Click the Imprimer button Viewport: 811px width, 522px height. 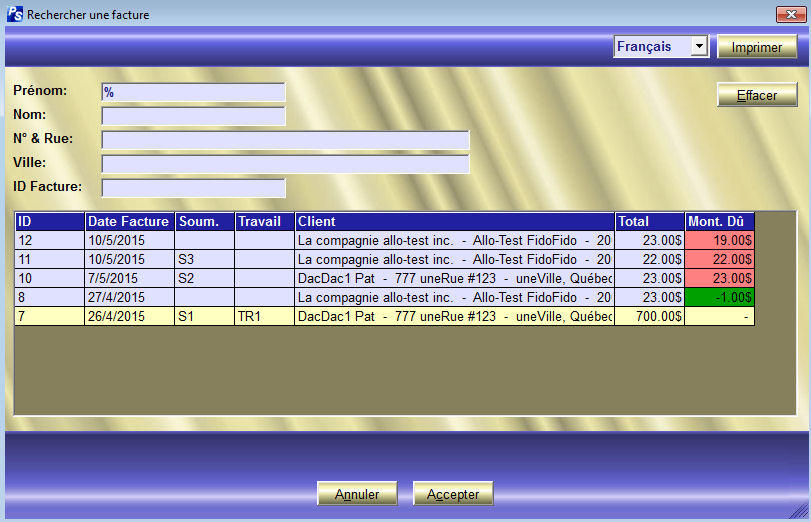click(x=757, y=47)
